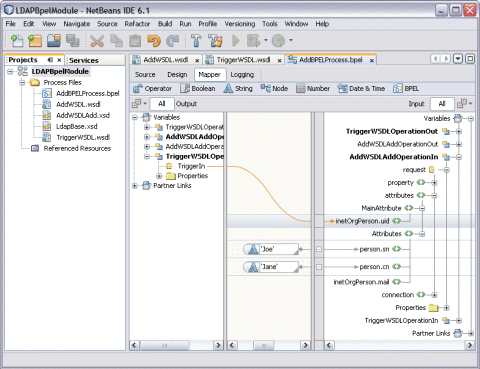Open the Versioning menu
Viewport: 480px width, 369px height.
240,24
